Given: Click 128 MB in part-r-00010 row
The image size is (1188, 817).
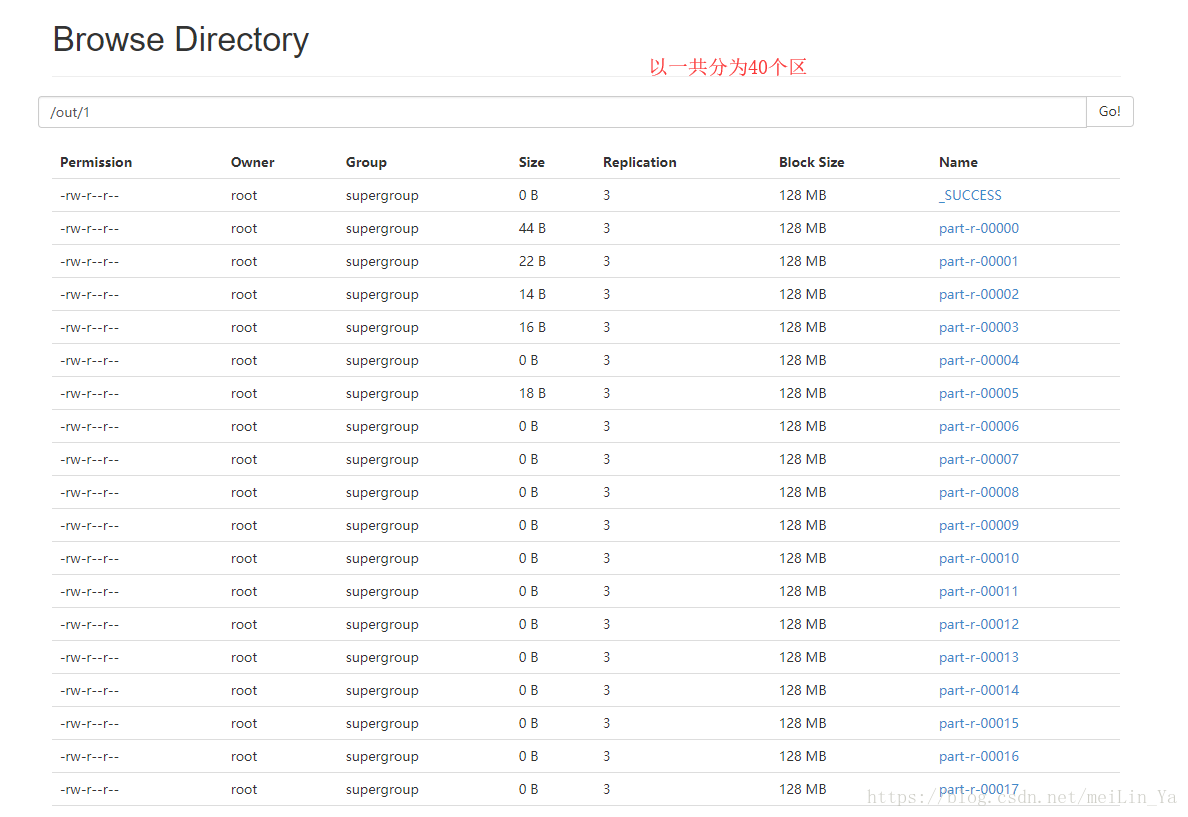Looking at the screenshot, I should tap(802, 558).
